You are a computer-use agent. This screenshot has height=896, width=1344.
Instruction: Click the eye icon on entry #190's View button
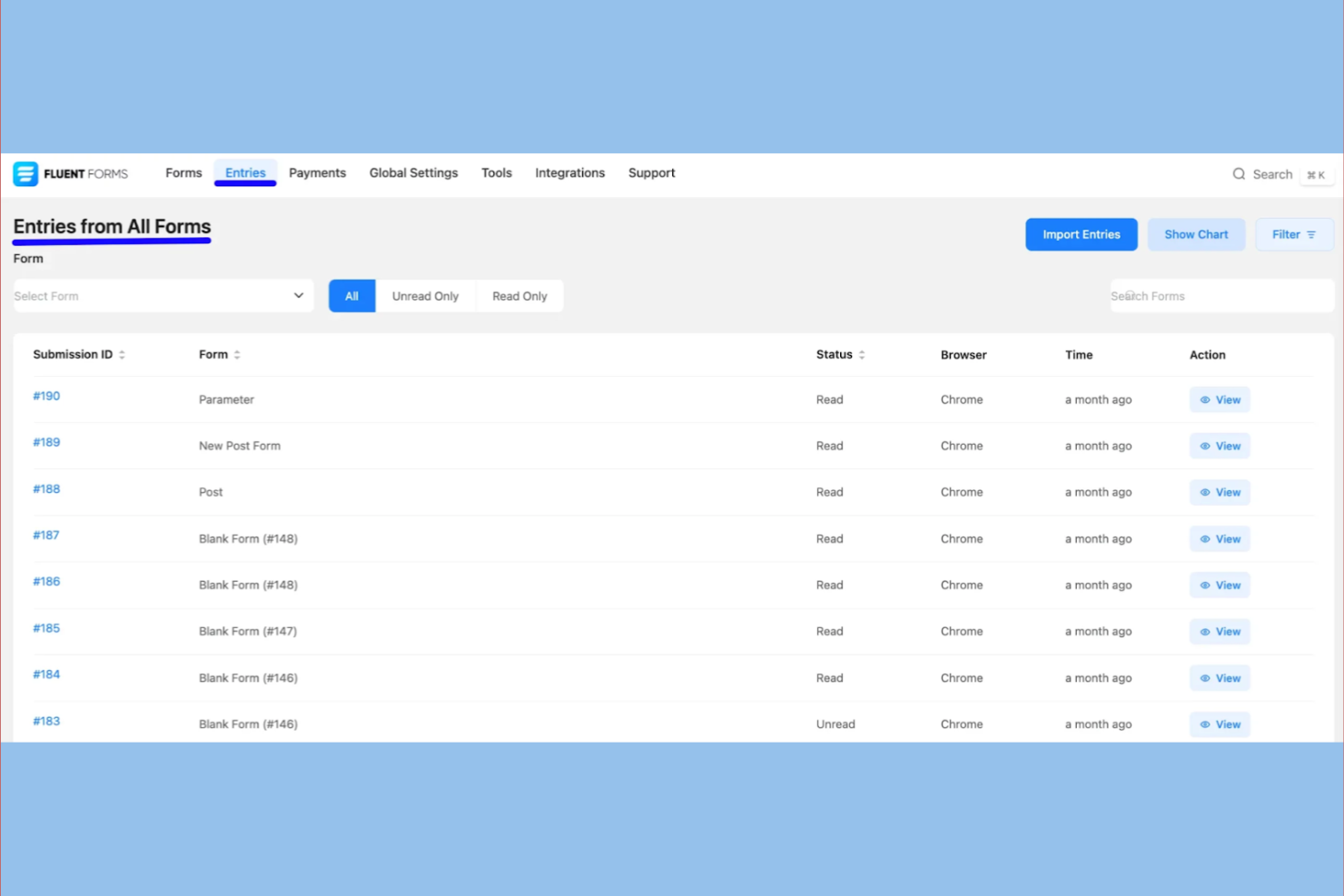(x=1204, y=399)
